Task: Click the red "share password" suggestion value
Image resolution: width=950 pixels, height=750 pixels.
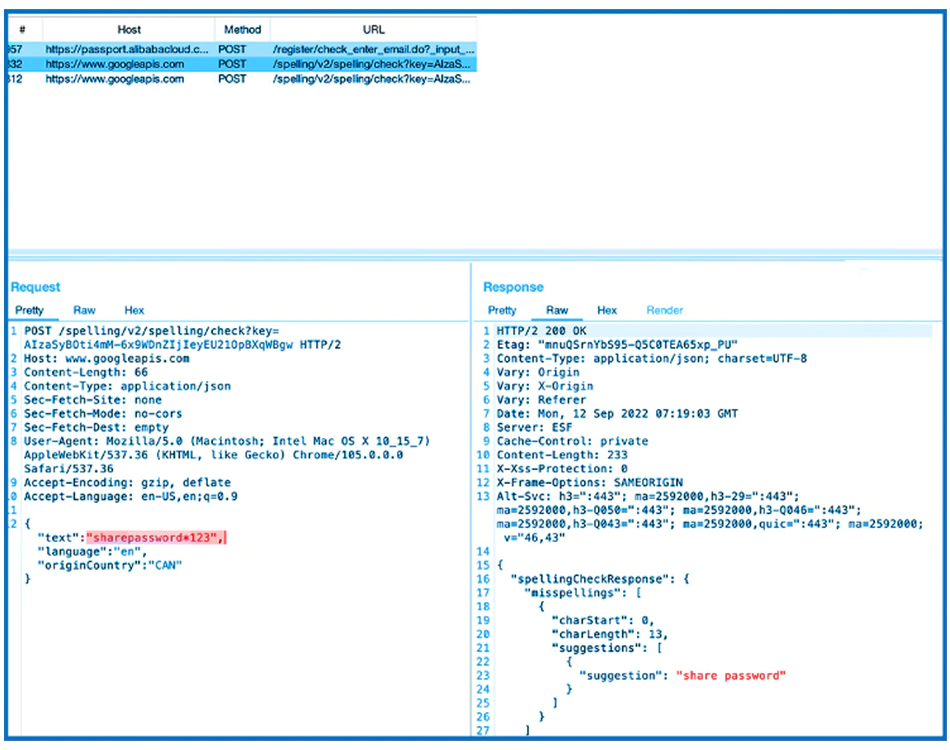Action: [x=731, y=675]
